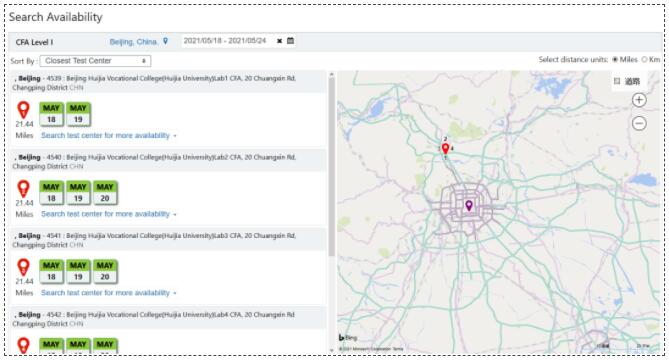This screenshot has height=360, width=669.
Task: Open the calendar date picker icon
Action: pyautogui.click(x=291, y=41)
